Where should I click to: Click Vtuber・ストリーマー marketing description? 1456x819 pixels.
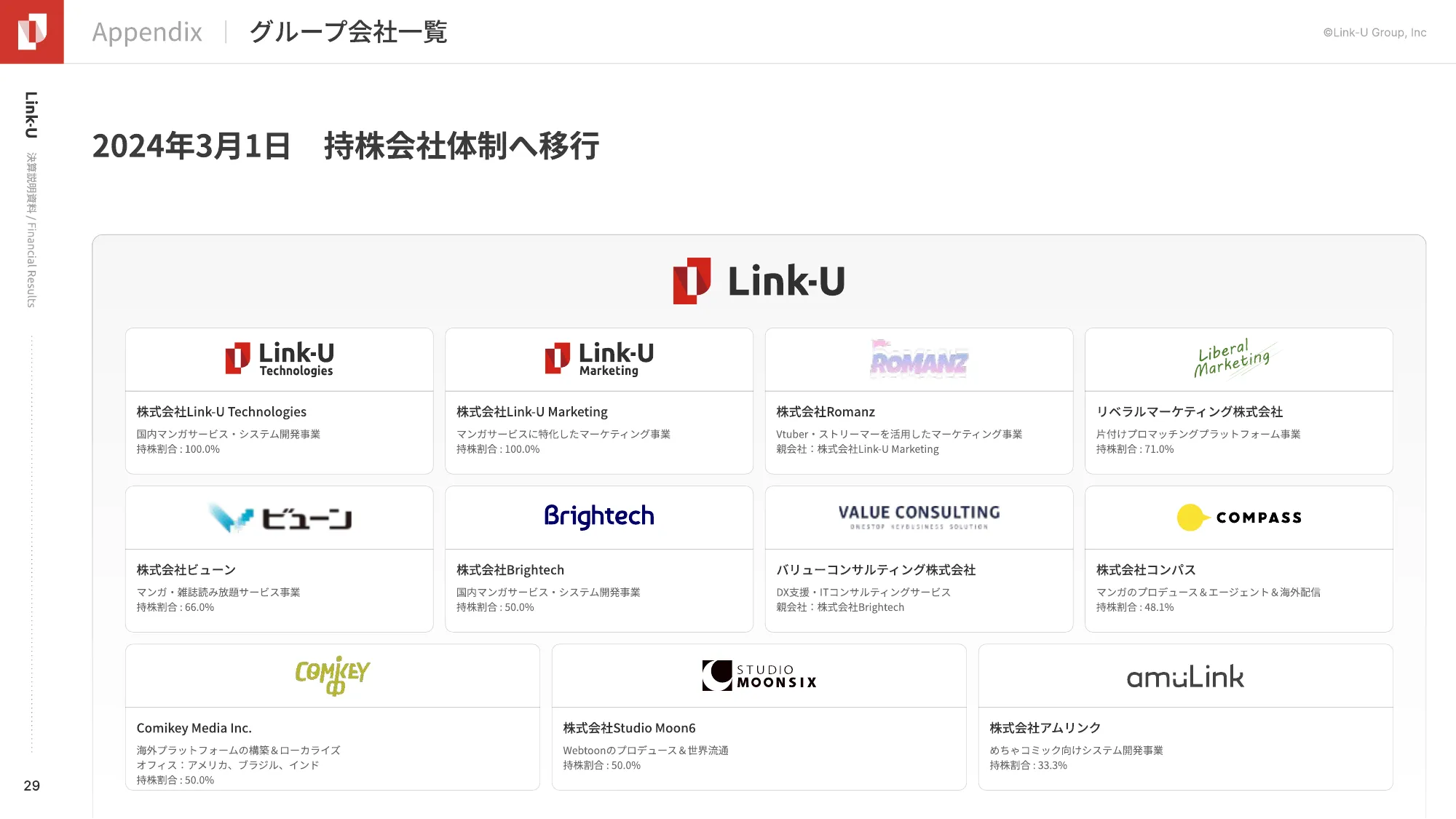pyautogui.click(x=899, y=434)
